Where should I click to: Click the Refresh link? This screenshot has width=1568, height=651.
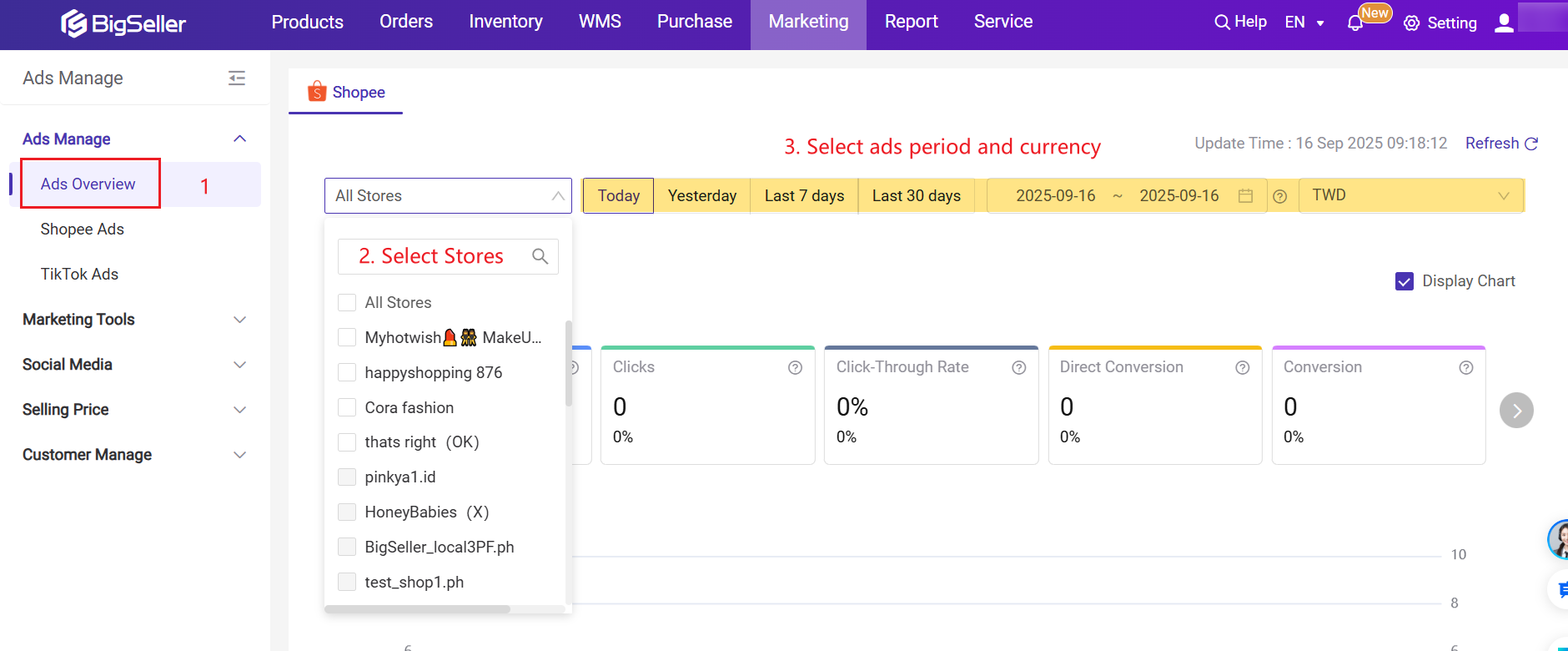click(x=1500, y=143)
